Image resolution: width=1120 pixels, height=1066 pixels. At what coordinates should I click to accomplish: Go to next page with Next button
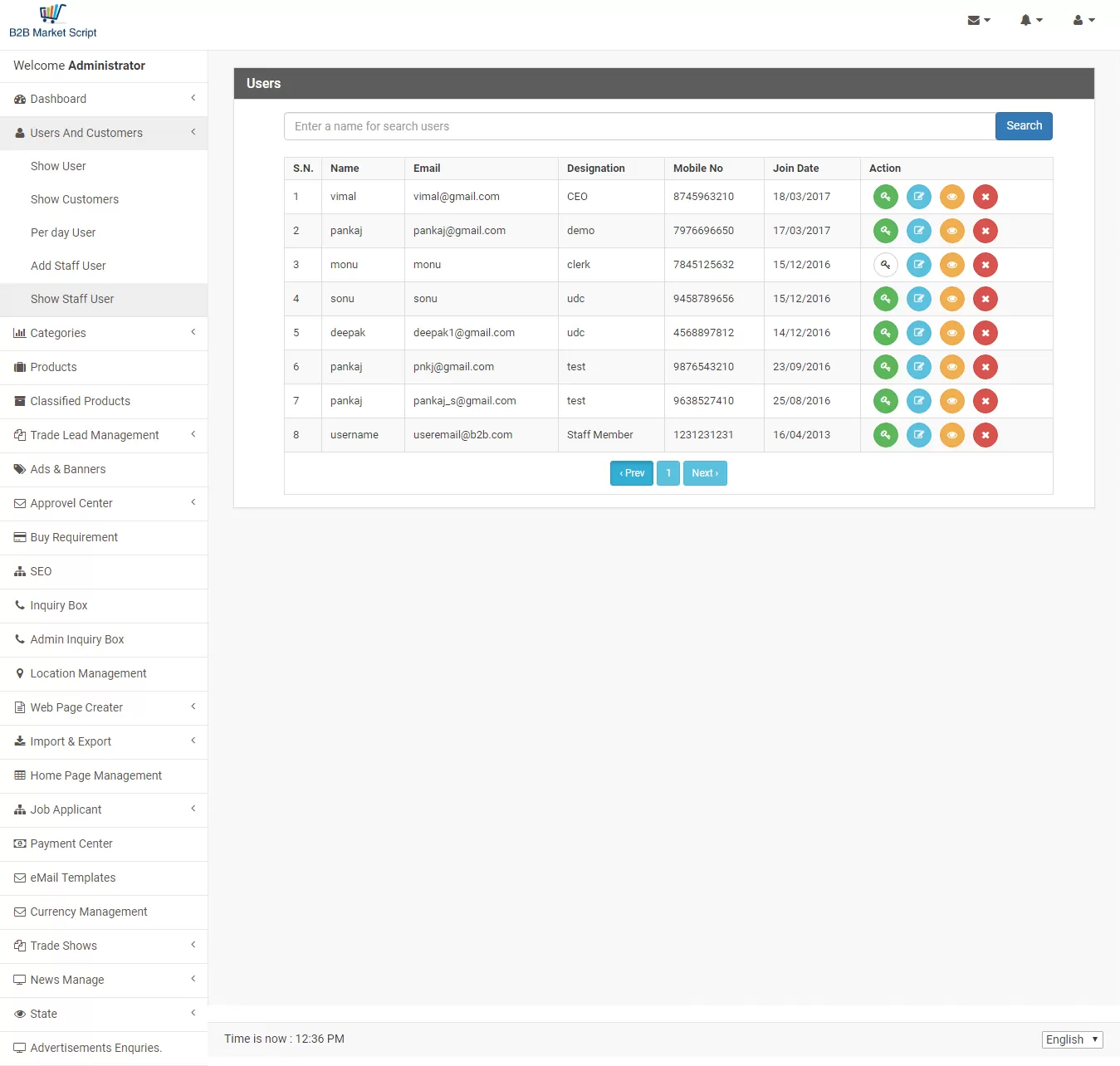click(705, 473)
